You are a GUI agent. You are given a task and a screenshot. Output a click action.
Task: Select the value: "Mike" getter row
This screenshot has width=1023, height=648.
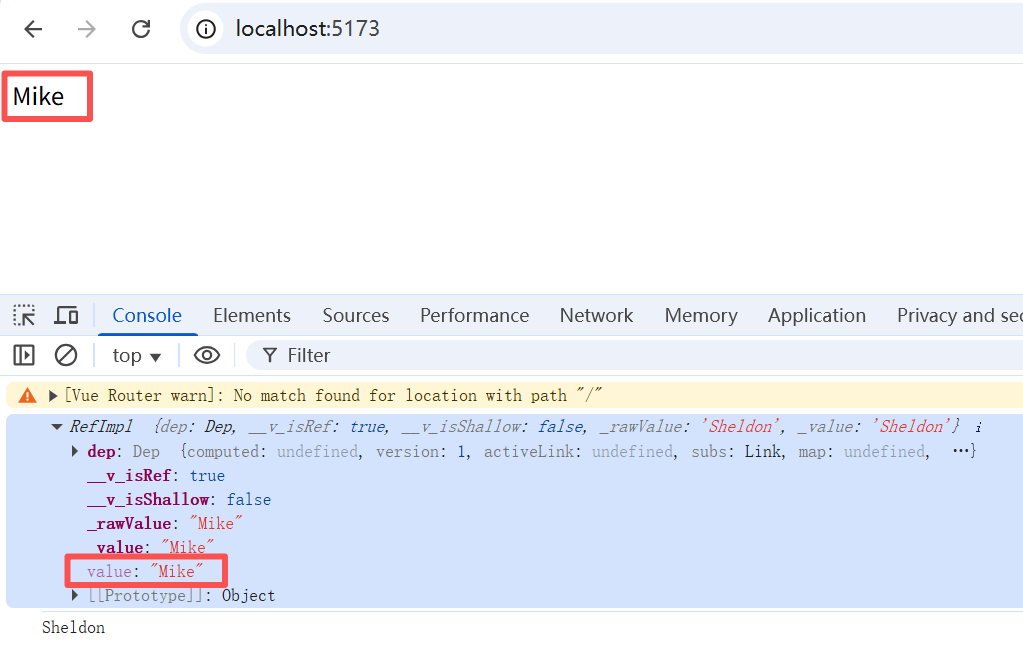click(145, 572)
